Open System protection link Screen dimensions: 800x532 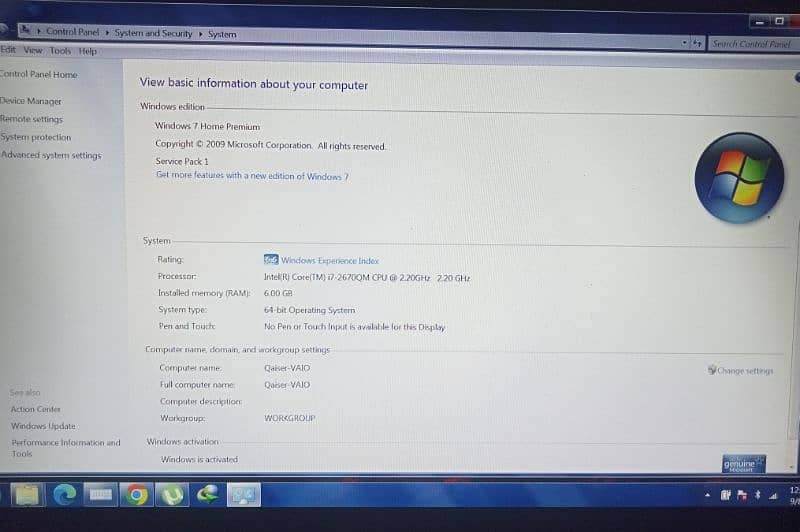36,137
